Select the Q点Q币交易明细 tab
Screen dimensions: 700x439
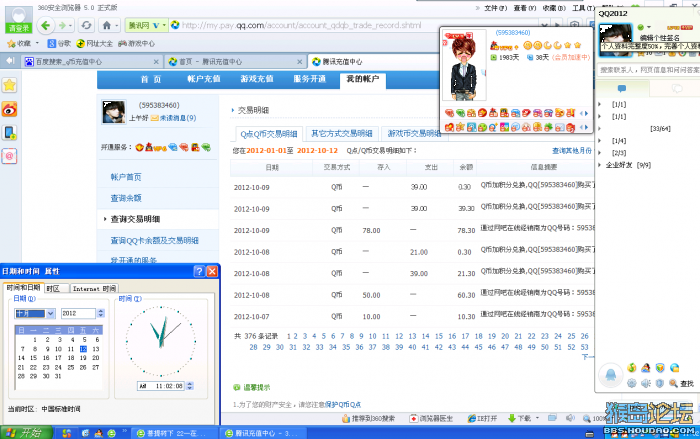(269, 134)
